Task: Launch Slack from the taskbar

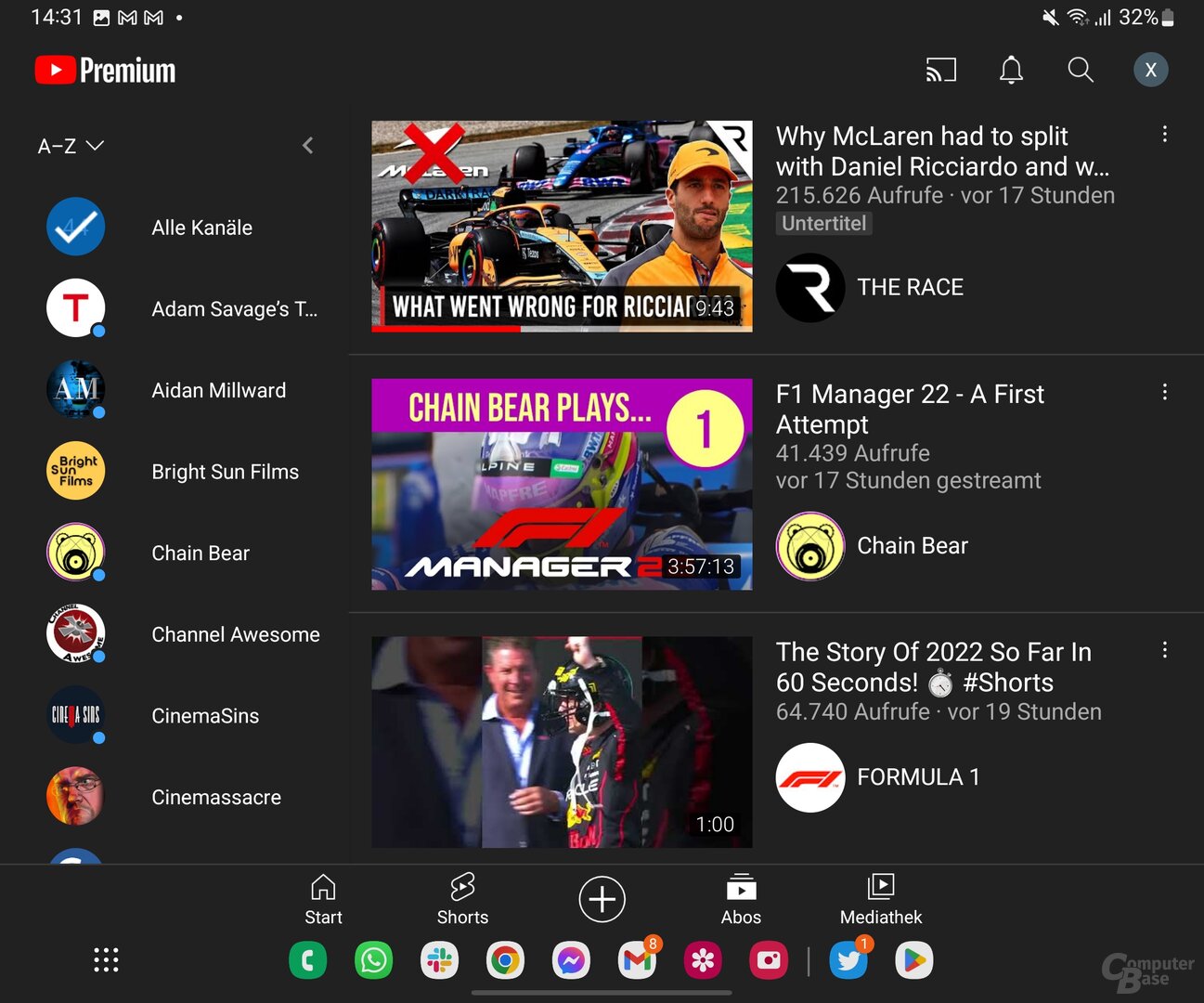Action: point(439,960)
